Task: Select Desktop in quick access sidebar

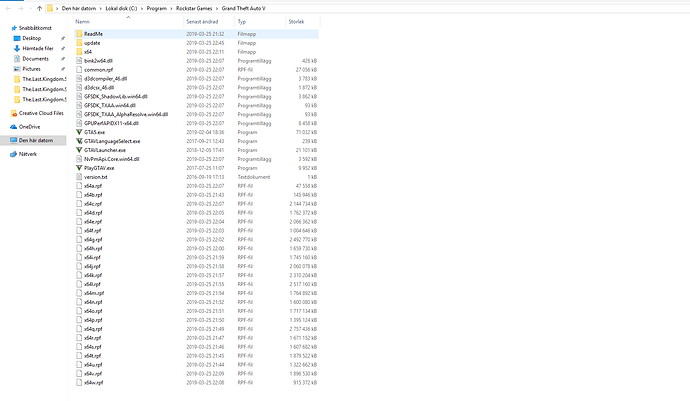Action: tap(31, 37)
